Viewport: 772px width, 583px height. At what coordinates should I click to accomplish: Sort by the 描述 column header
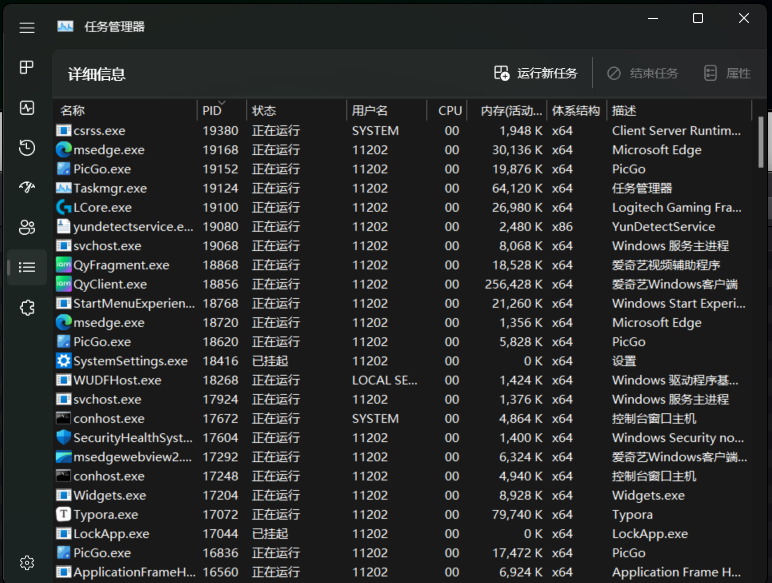tap(679, 110)
